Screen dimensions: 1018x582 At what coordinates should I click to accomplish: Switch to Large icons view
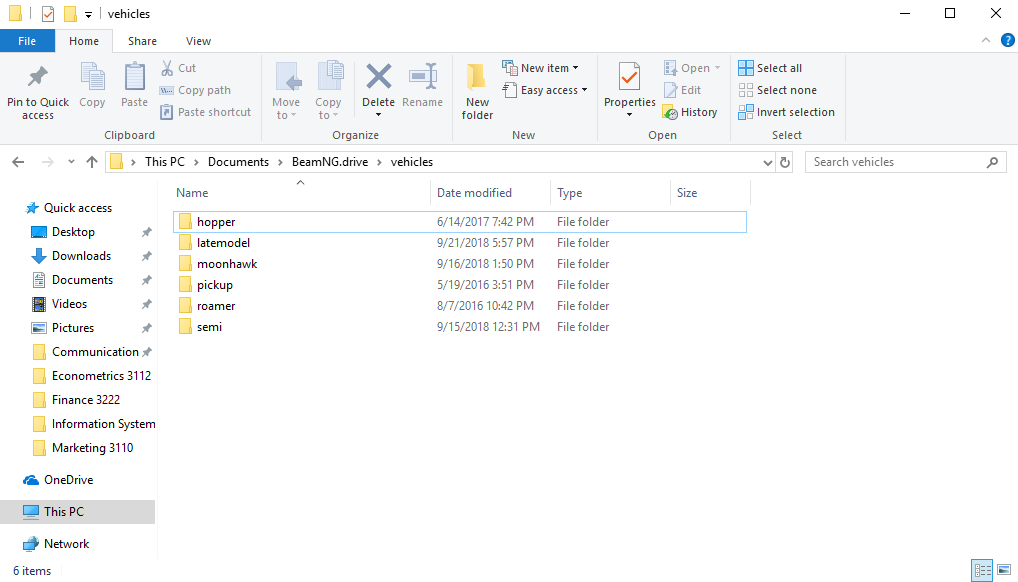[x=1004, y=570]
